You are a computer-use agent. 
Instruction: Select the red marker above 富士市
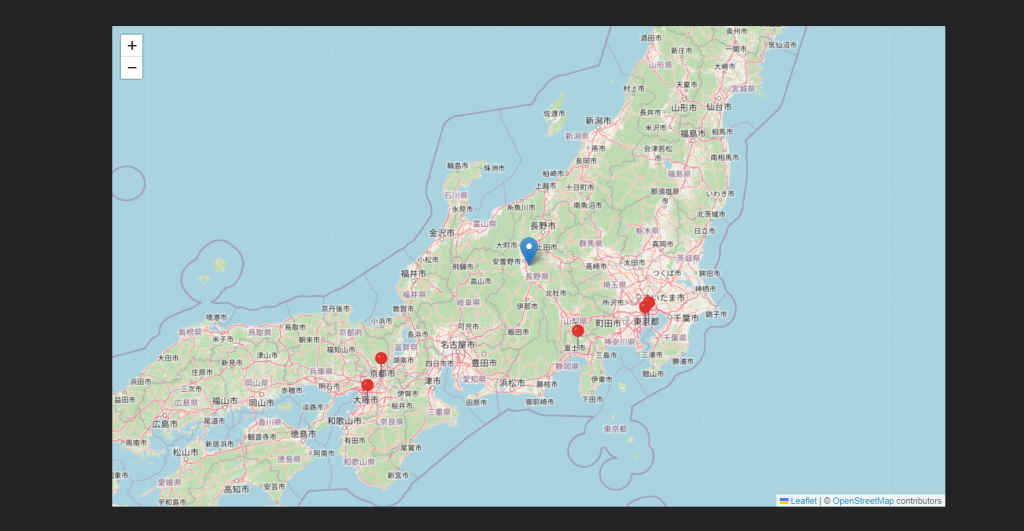(x=578, y=331)
